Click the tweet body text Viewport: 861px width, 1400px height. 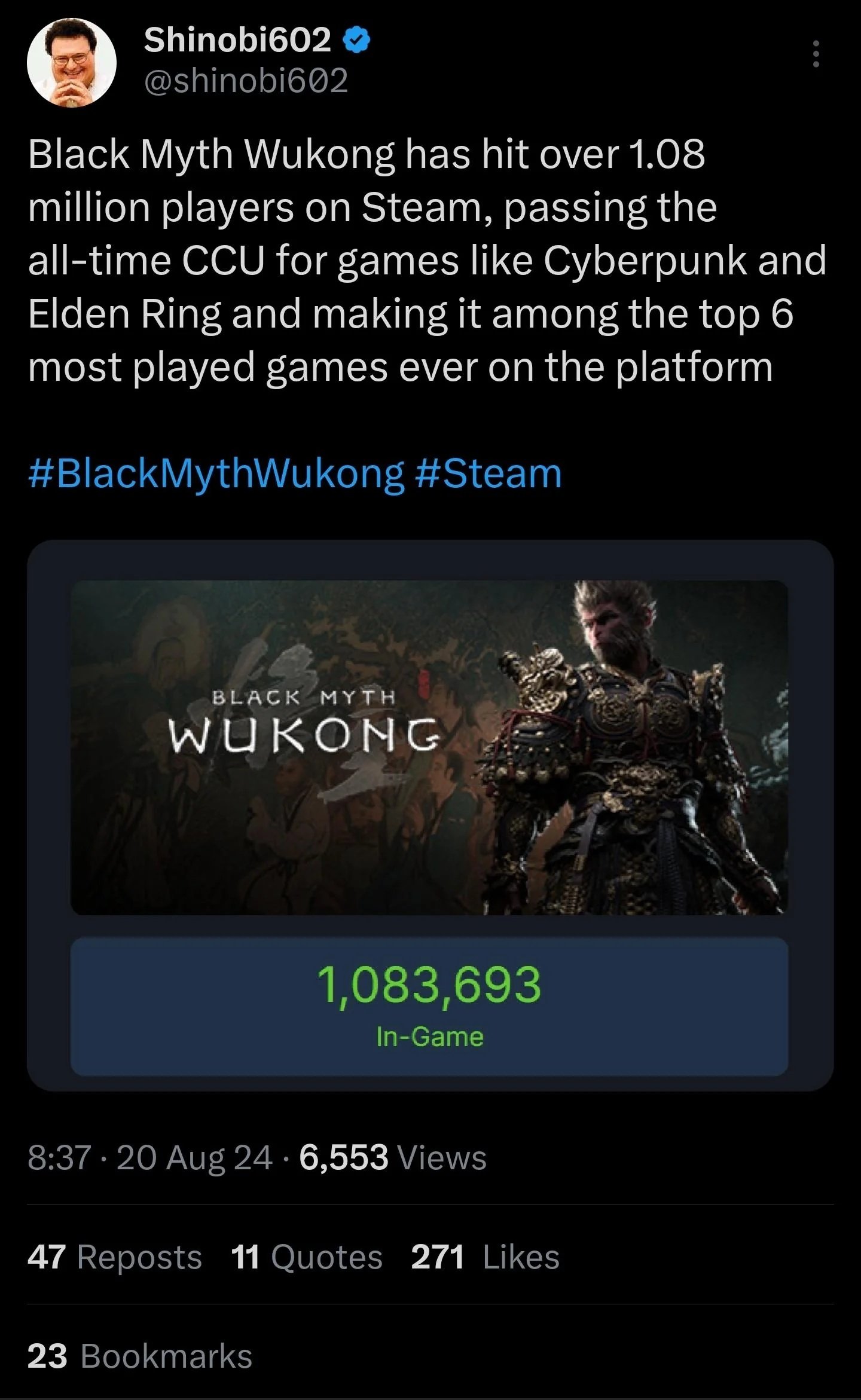pos(427,260)
